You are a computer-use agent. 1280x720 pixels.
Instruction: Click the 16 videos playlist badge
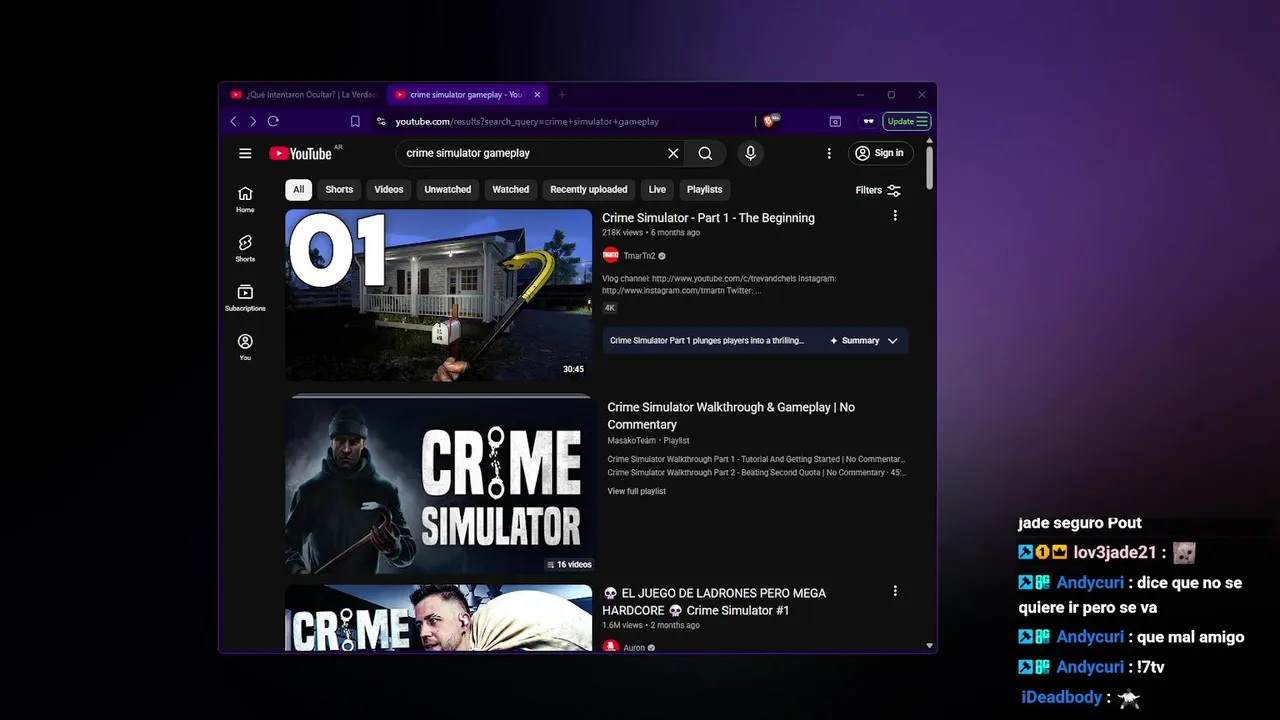[569, 564]
